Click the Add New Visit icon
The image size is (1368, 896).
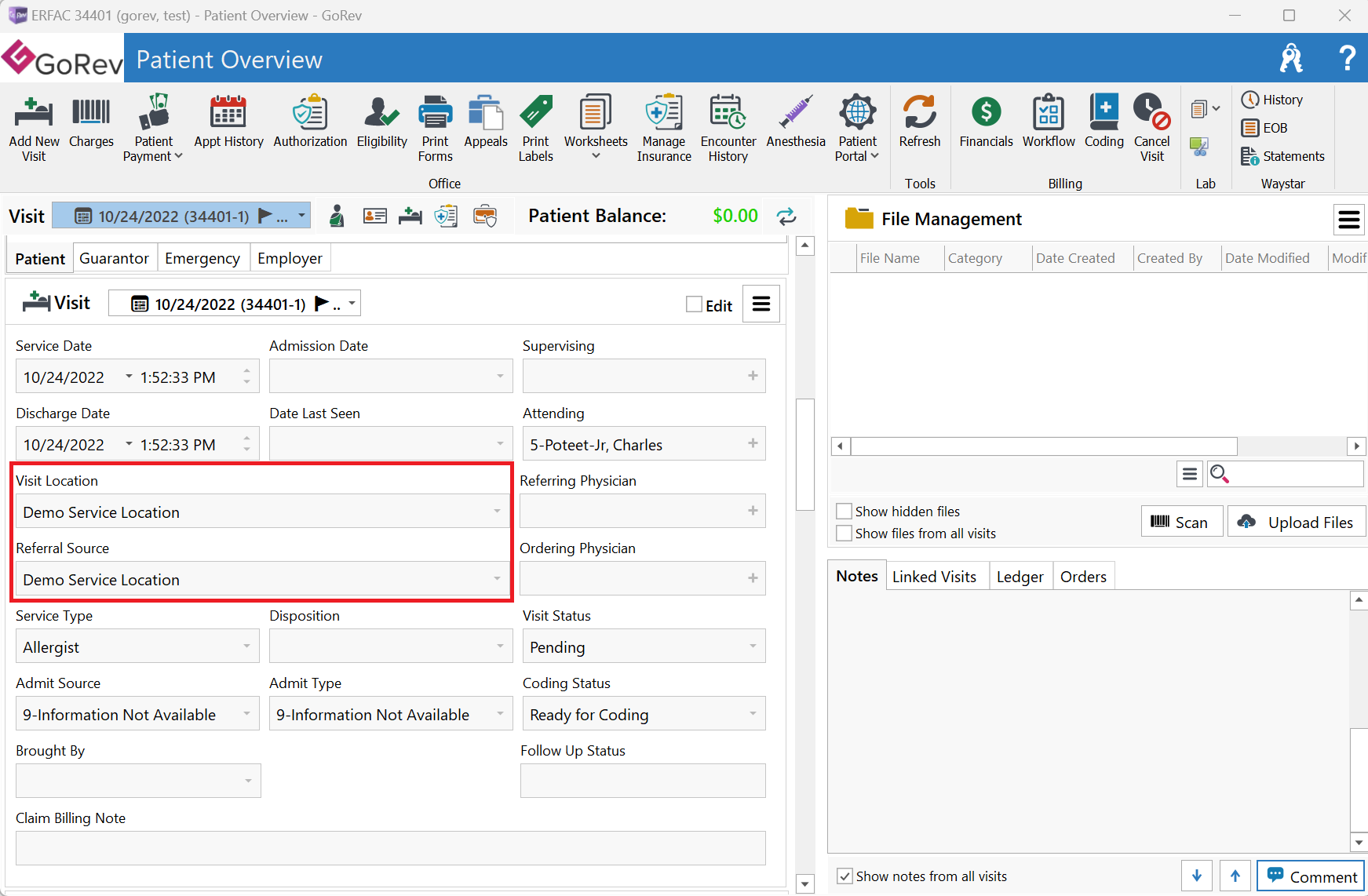[x=34, y=128]
